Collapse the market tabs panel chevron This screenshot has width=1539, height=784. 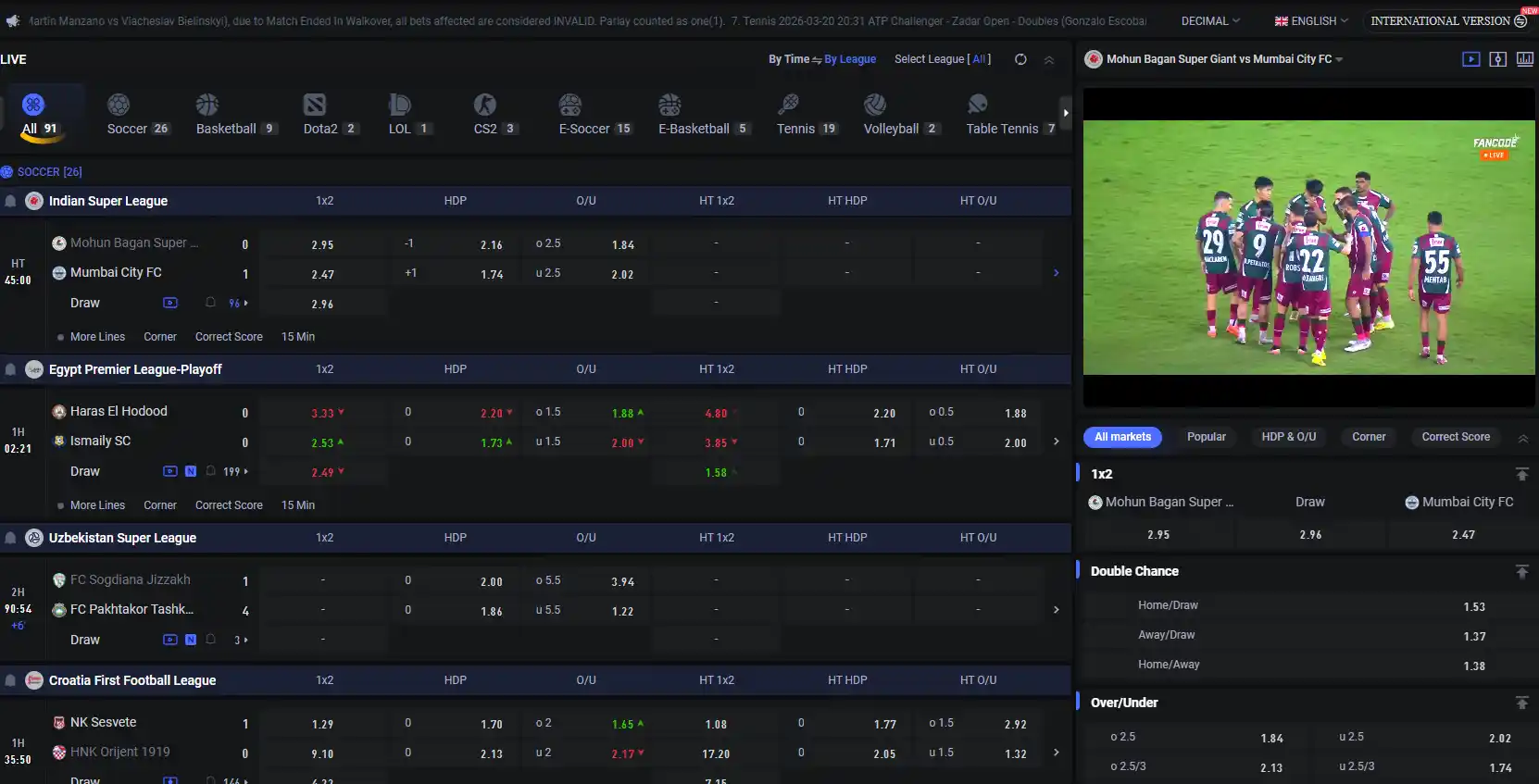[x=1523, y=438]
